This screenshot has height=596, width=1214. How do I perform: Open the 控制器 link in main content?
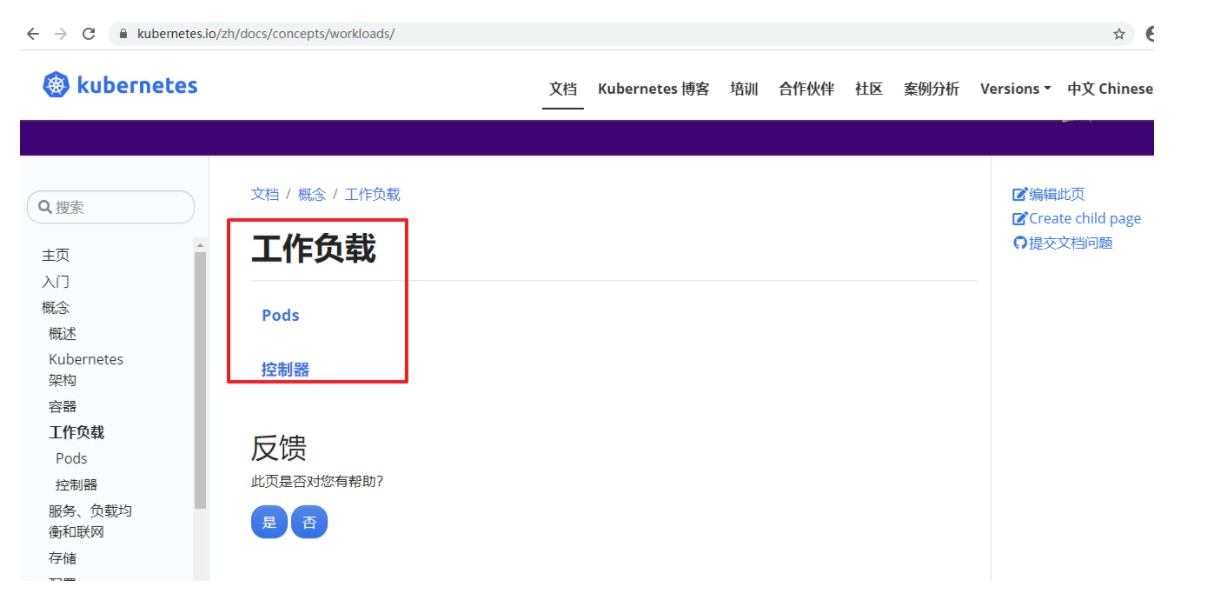tap(285, 369)
